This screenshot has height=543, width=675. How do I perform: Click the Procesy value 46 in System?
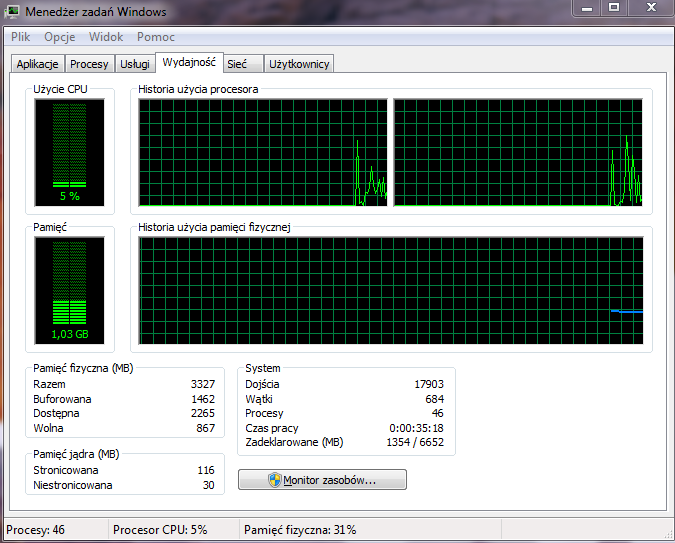coord(437,413)
